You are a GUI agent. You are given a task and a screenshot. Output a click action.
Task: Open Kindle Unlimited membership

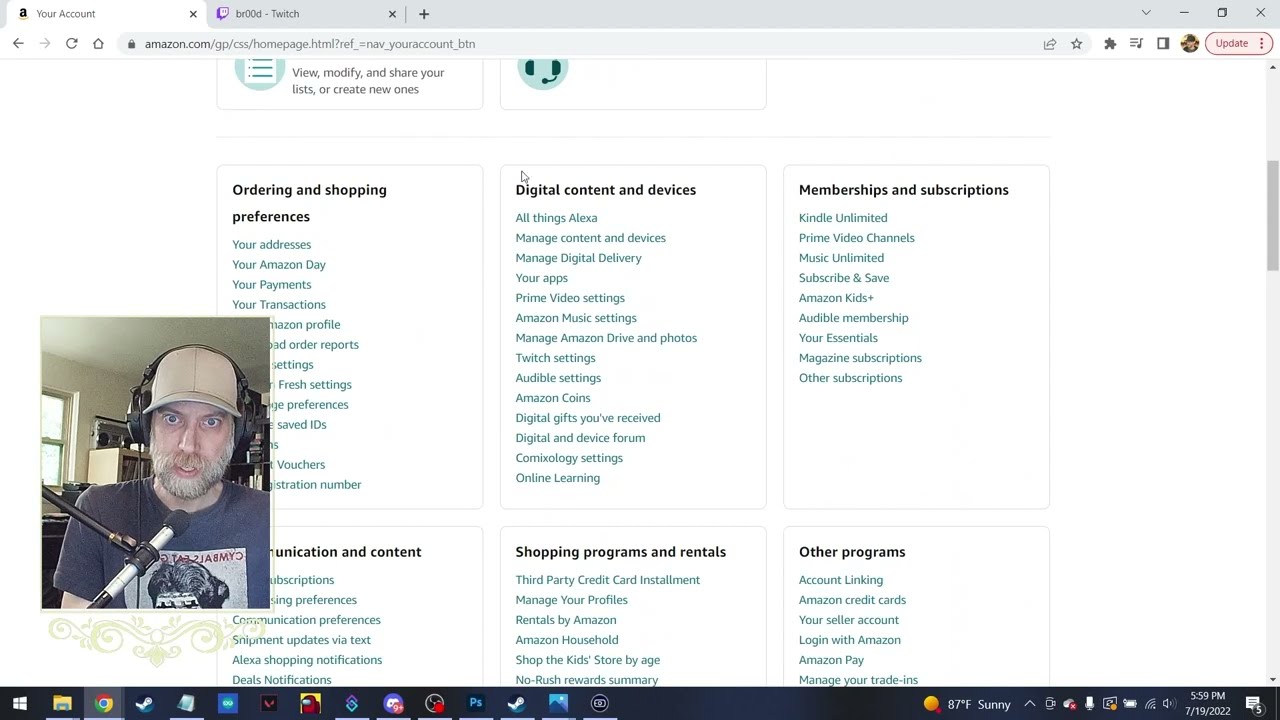(x=843, y=217)
